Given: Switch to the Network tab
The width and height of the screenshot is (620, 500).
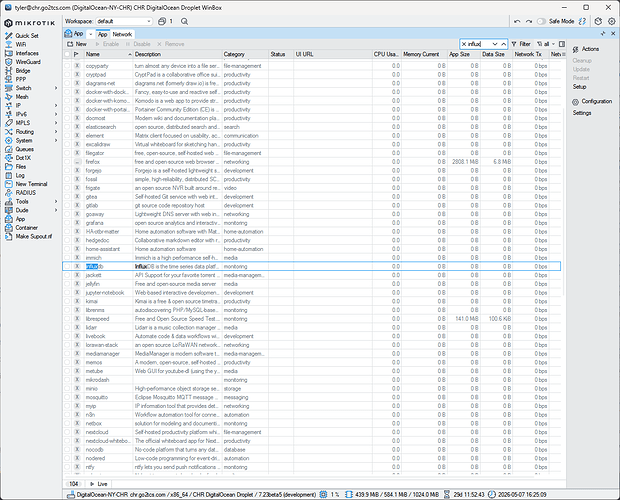Looking at the screenshot, I should tap(122, 34).
